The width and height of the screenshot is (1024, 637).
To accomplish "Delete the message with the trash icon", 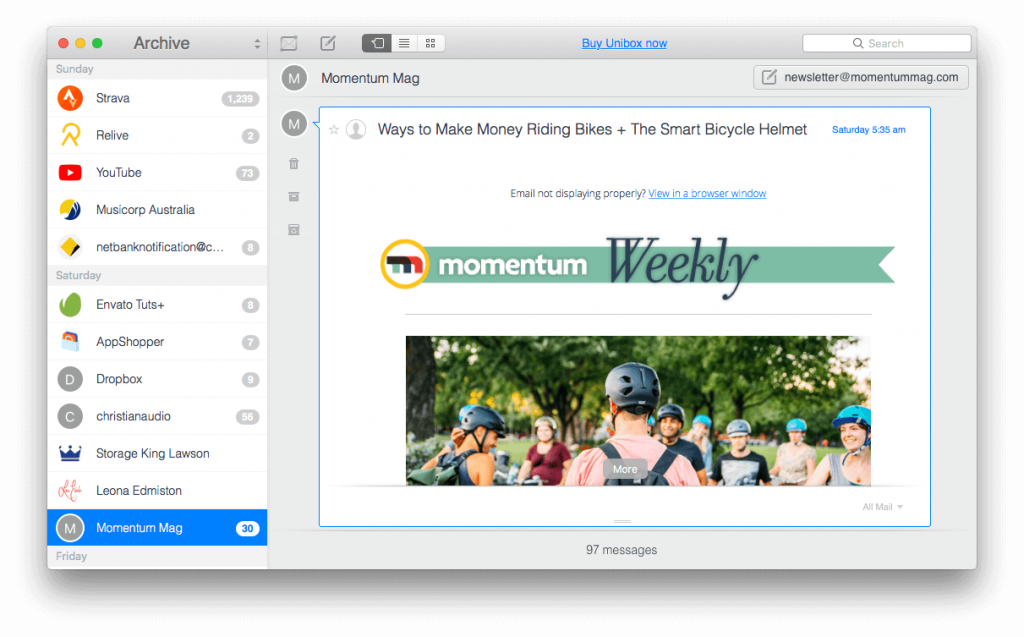I will 293,163.
